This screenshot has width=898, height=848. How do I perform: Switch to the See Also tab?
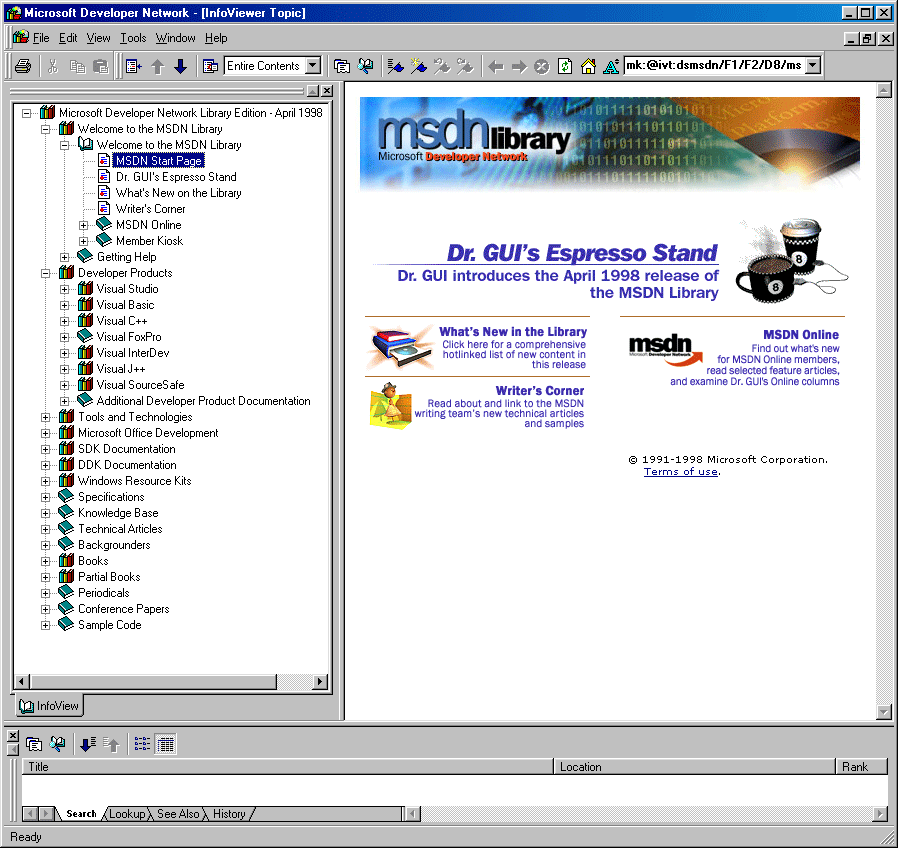pos(178,814)
